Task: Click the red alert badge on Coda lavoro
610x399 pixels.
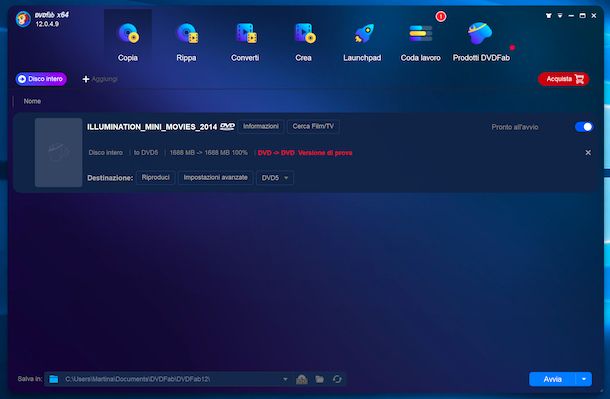Action: (x=441, y=16)
